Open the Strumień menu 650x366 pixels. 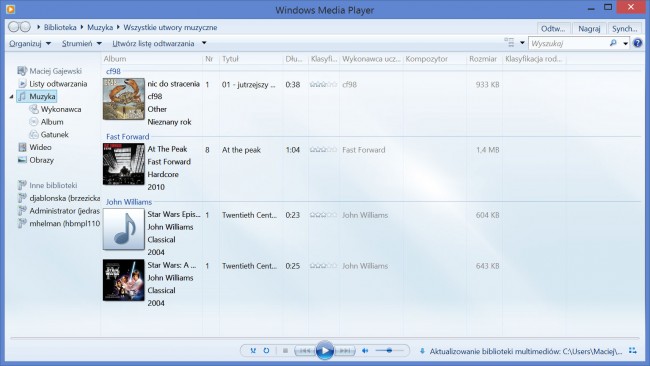click(x=81, y=43)
